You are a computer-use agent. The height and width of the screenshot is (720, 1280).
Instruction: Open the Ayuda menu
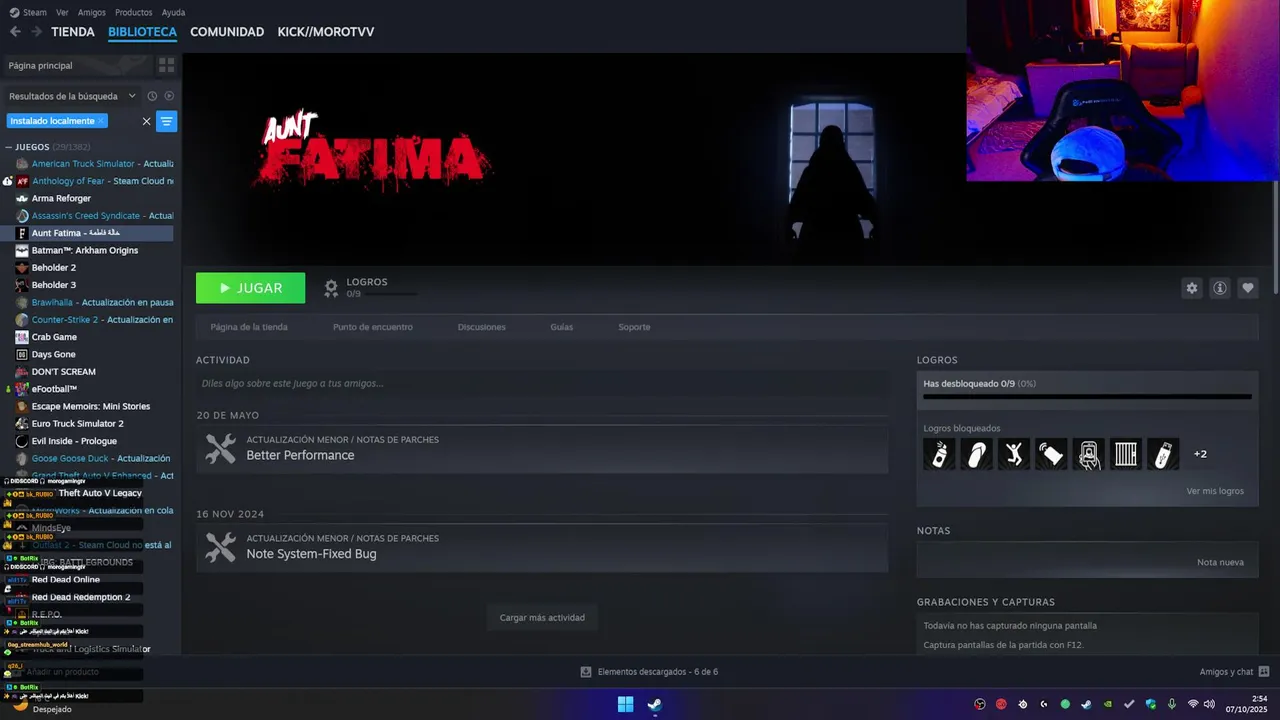click(173, 12)
